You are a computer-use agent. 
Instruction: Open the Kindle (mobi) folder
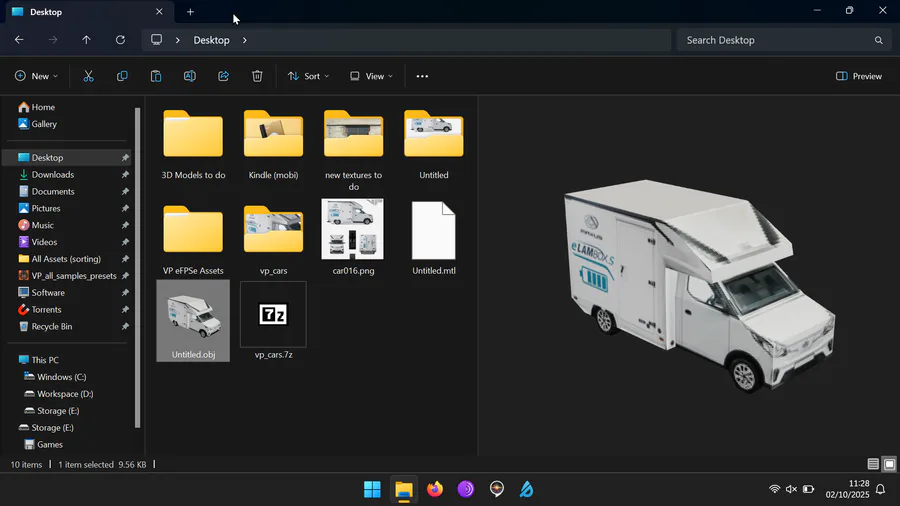273,144
